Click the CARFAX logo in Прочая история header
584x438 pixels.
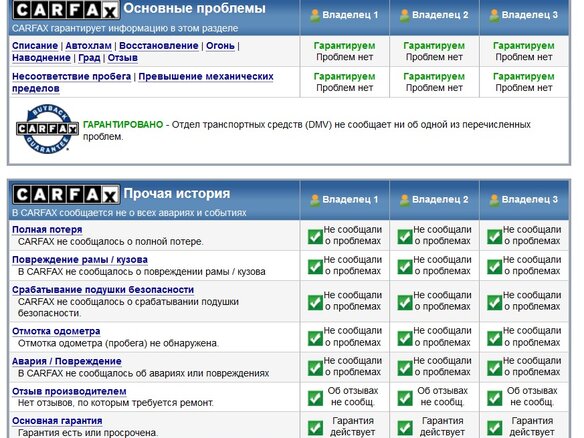coord(66,194)
